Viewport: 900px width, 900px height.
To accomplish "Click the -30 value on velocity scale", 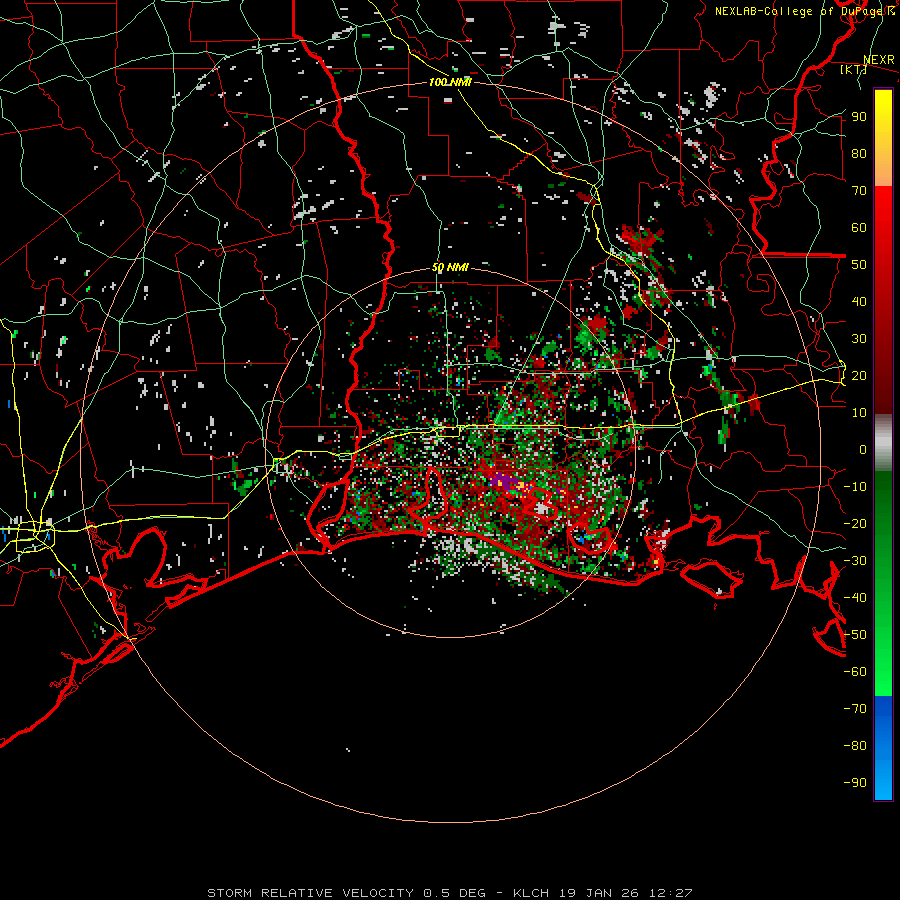I will 855,560.
